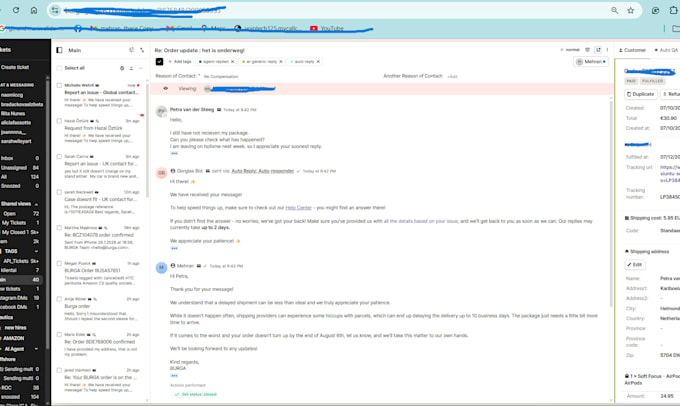Click the eye Viewing icon
Screen dimensions: 680x406
166,88
